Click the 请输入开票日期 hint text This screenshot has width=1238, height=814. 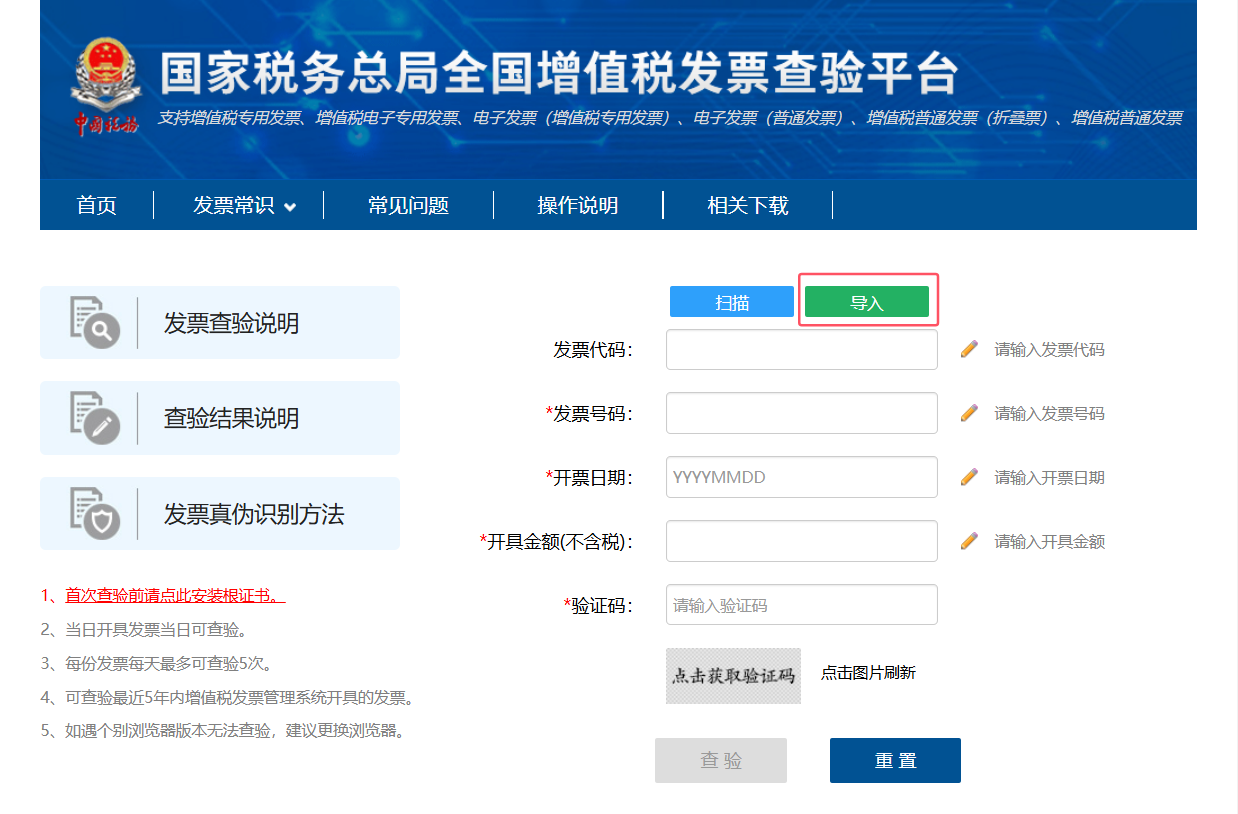coord(1049,477)
